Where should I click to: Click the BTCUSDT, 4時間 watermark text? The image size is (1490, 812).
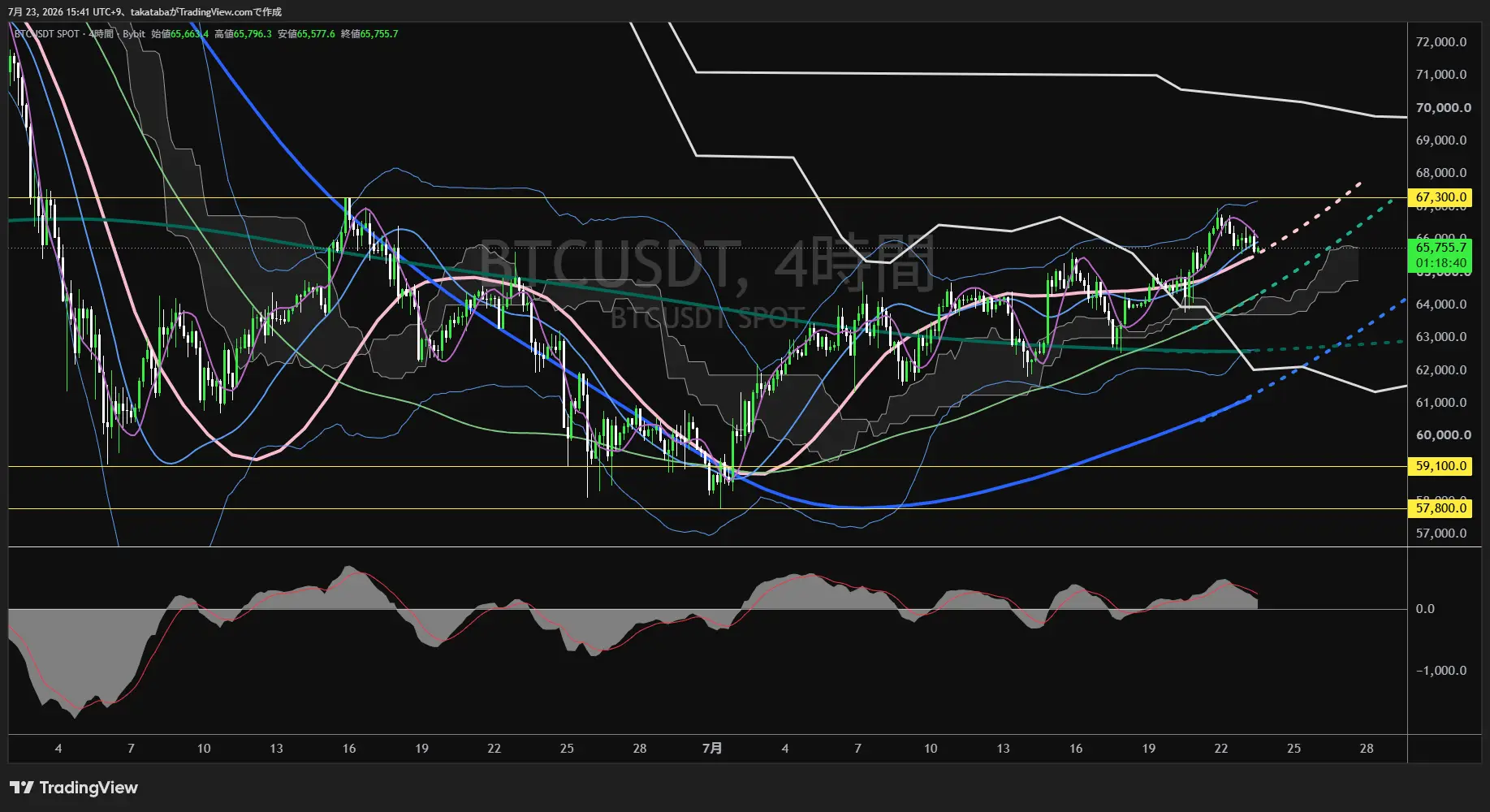point(706,264)
